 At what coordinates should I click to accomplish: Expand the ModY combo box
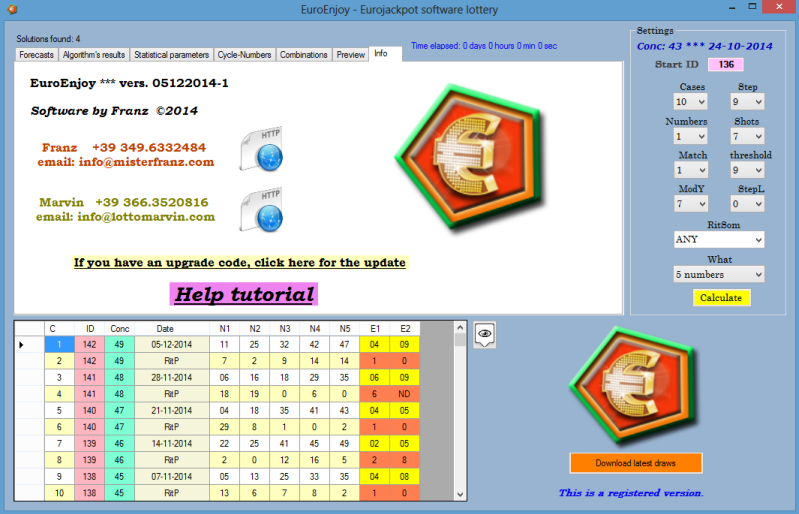(x=690, y=204)
